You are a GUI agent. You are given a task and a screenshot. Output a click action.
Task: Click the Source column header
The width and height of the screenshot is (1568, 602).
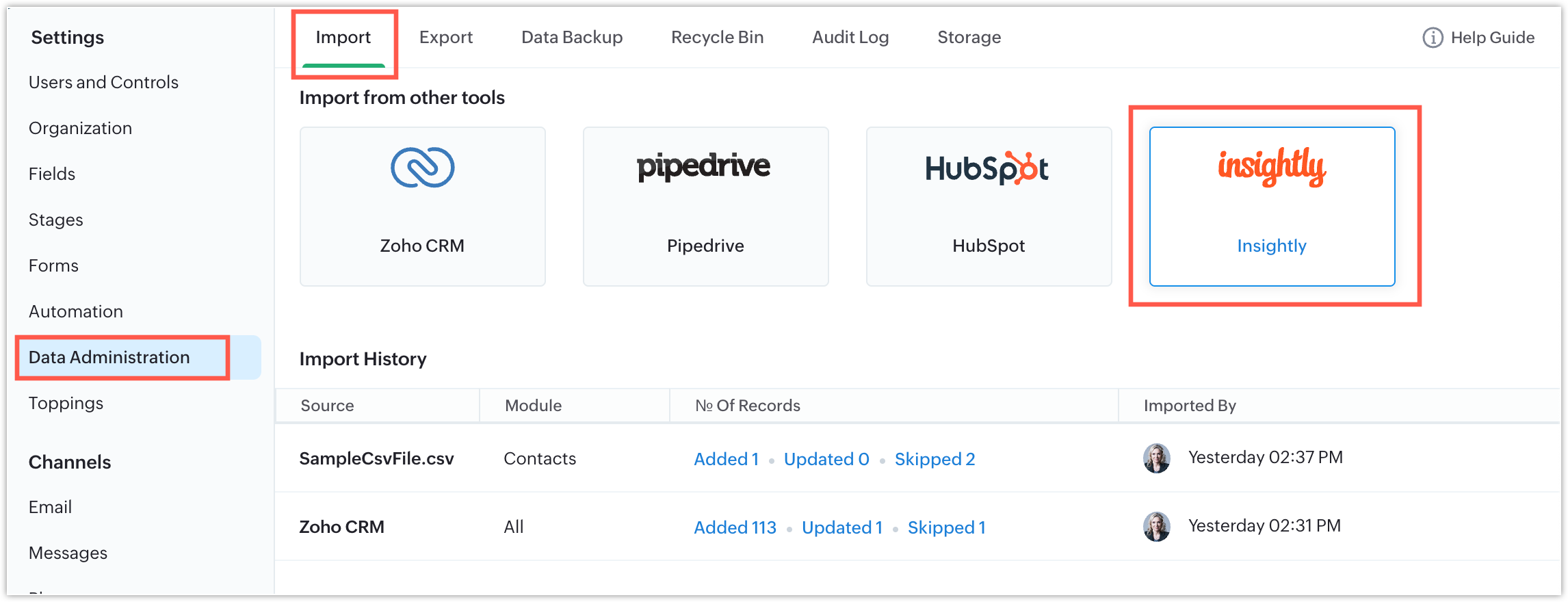327,406
